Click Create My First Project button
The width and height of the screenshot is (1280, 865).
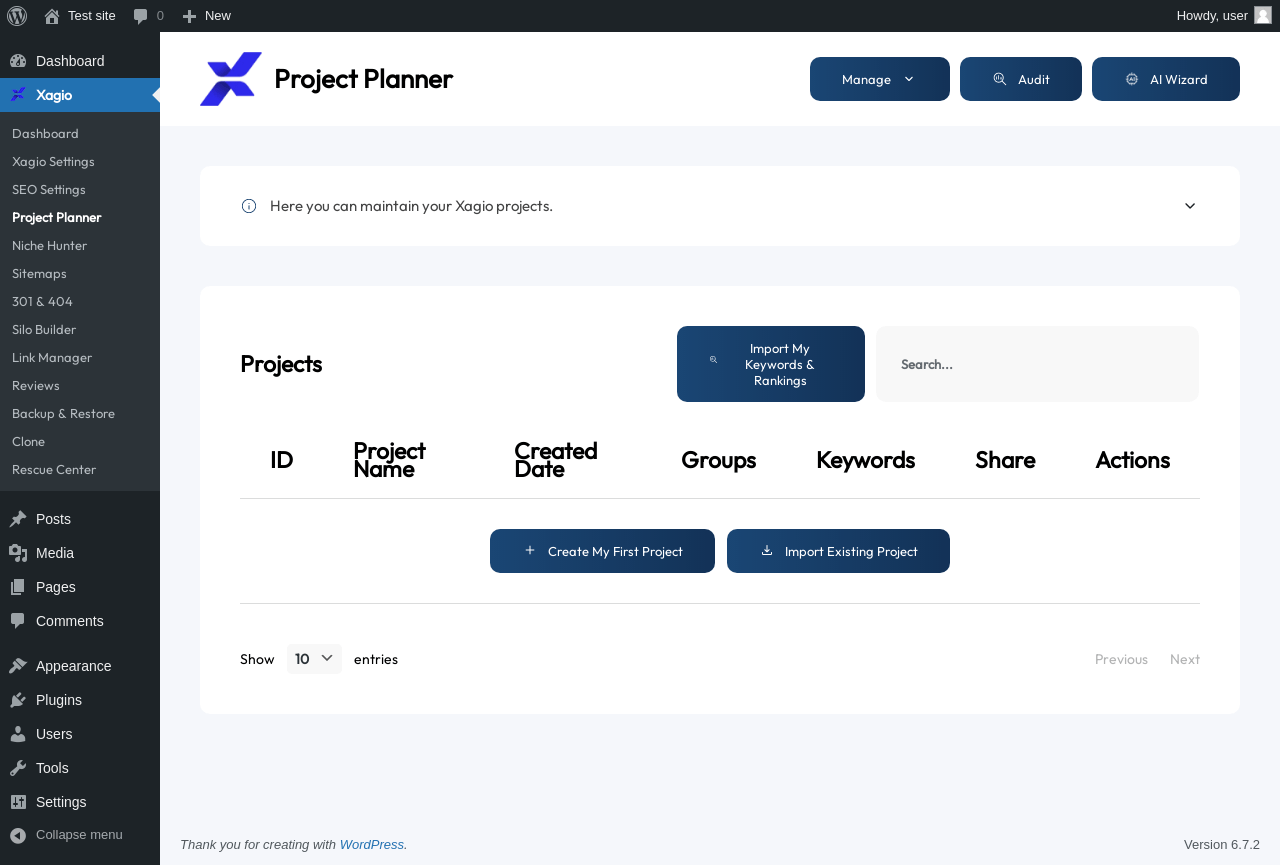point(602,551)
